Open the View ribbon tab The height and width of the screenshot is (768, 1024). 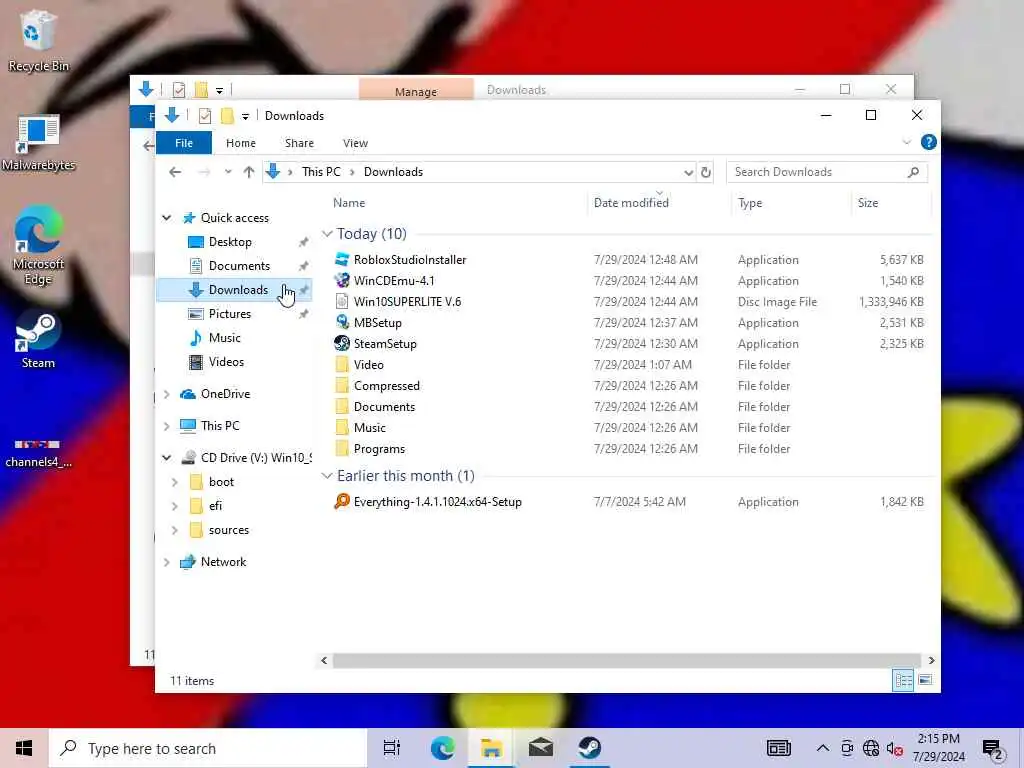(x=355, y=143)
